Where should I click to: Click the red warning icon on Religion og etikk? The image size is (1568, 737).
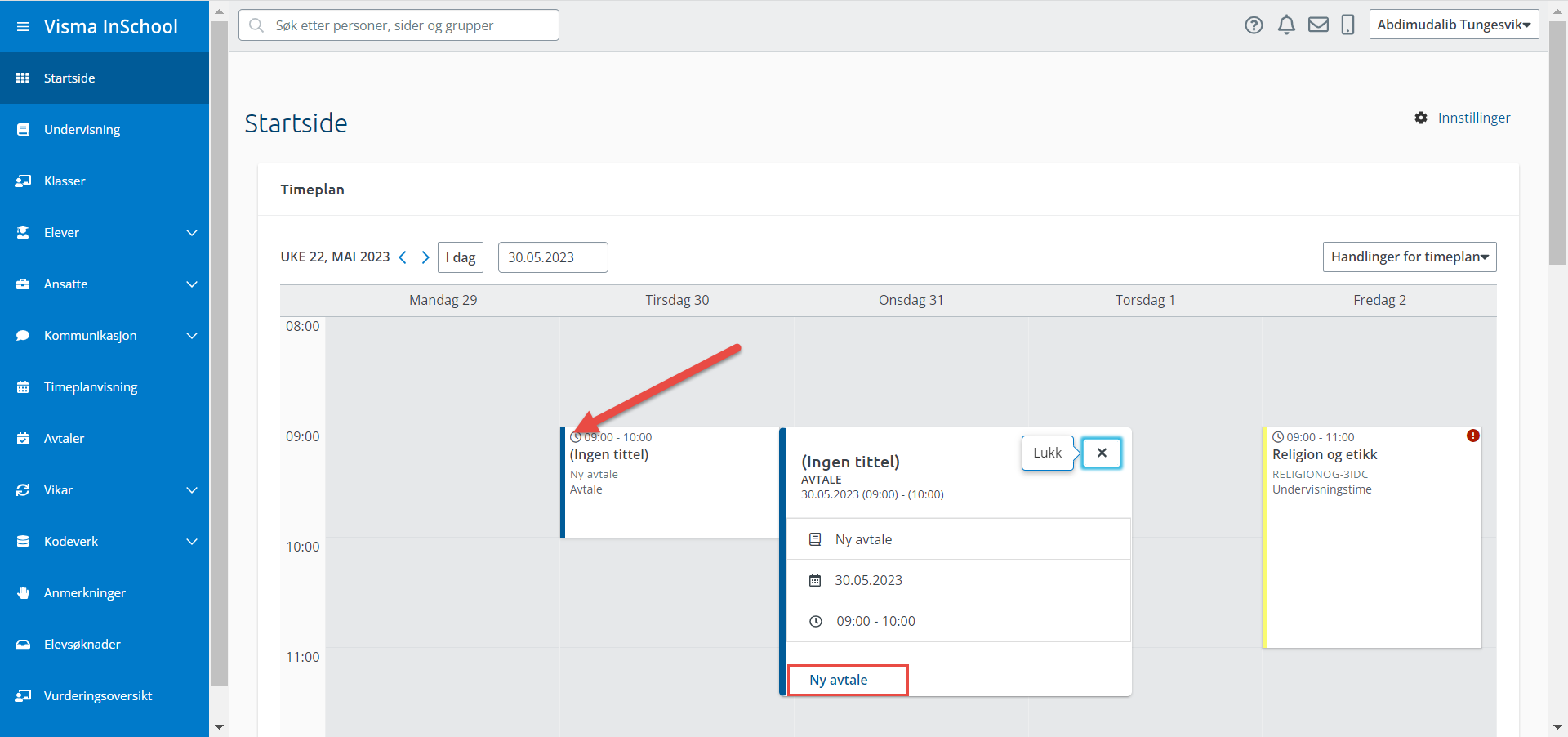[x=1472, y=435]
